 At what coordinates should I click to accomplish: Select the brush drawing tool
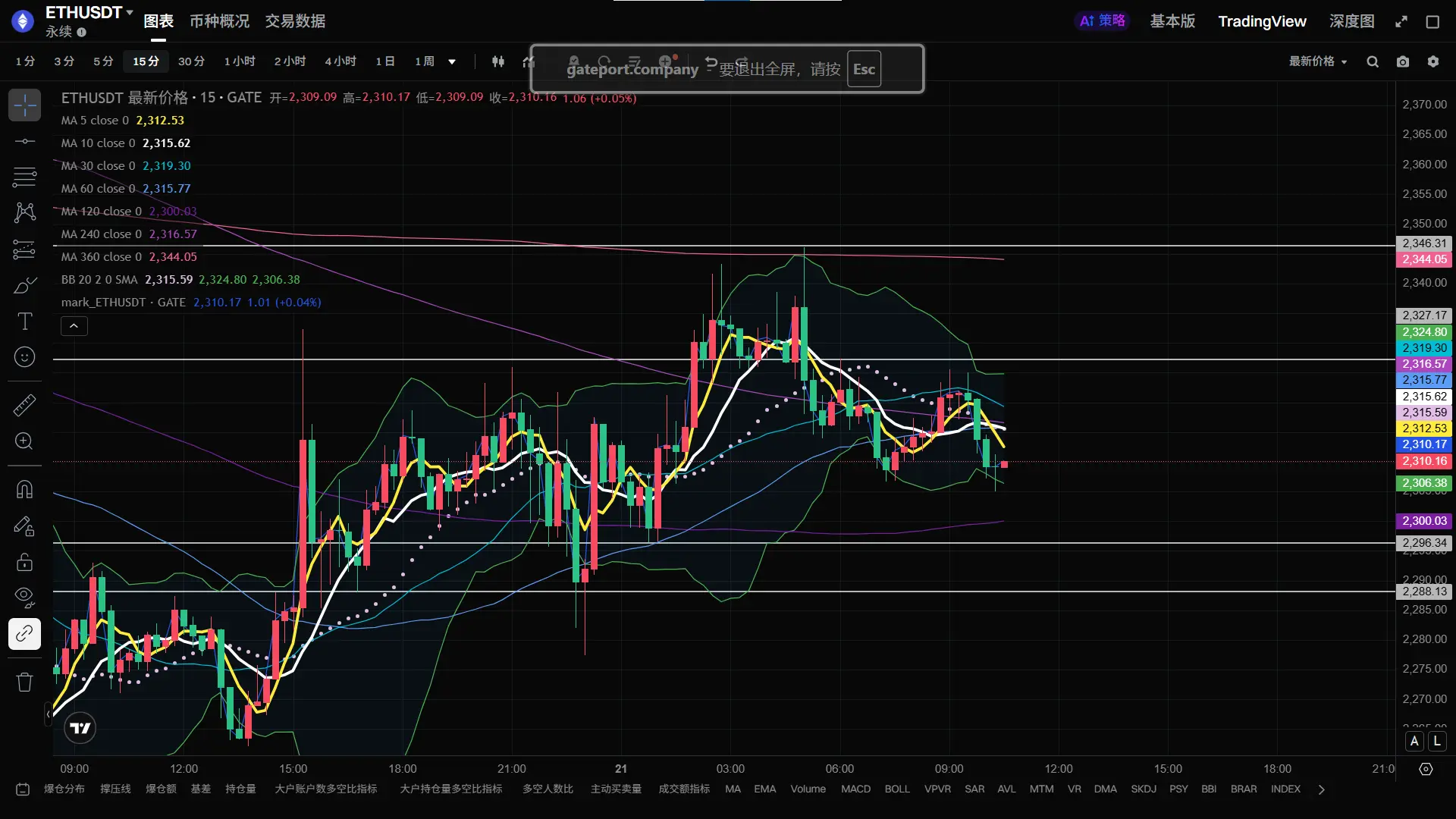coord(24,286)
